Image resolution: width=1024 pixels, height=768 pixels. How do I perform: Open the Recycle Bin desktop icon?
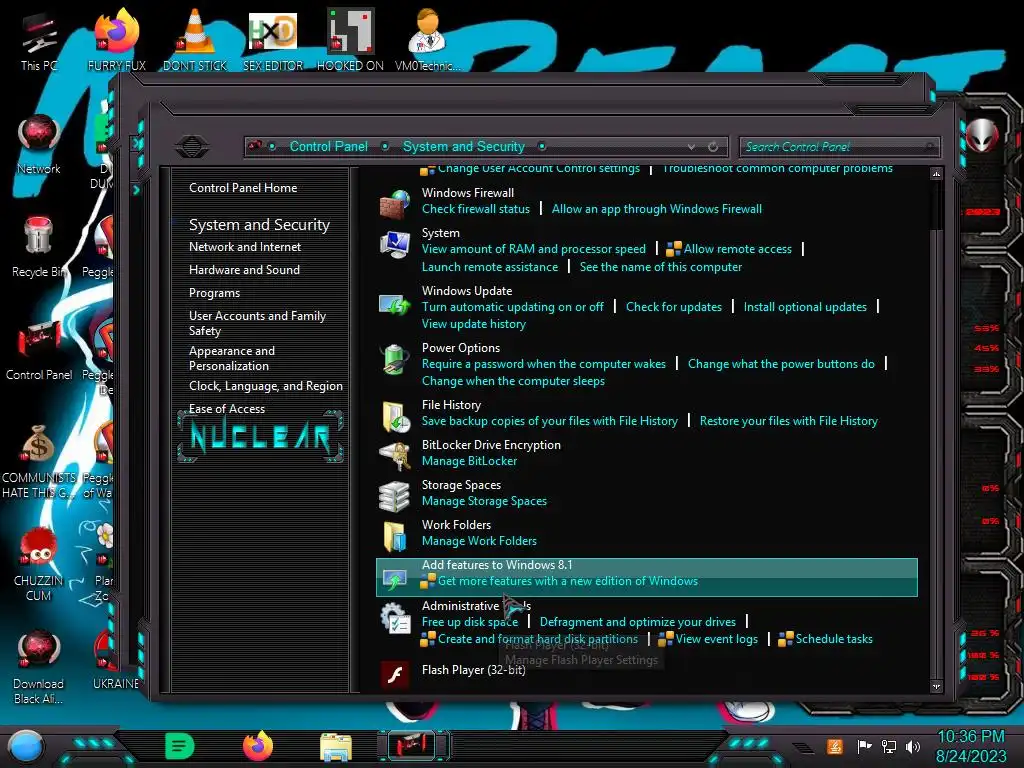[39, 247]
